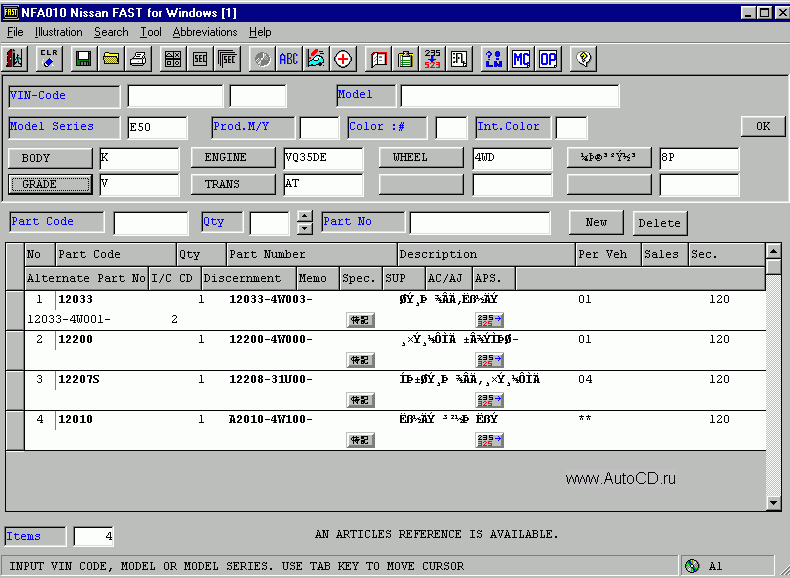Click the FL document toolbar icon

pos(459,59)
